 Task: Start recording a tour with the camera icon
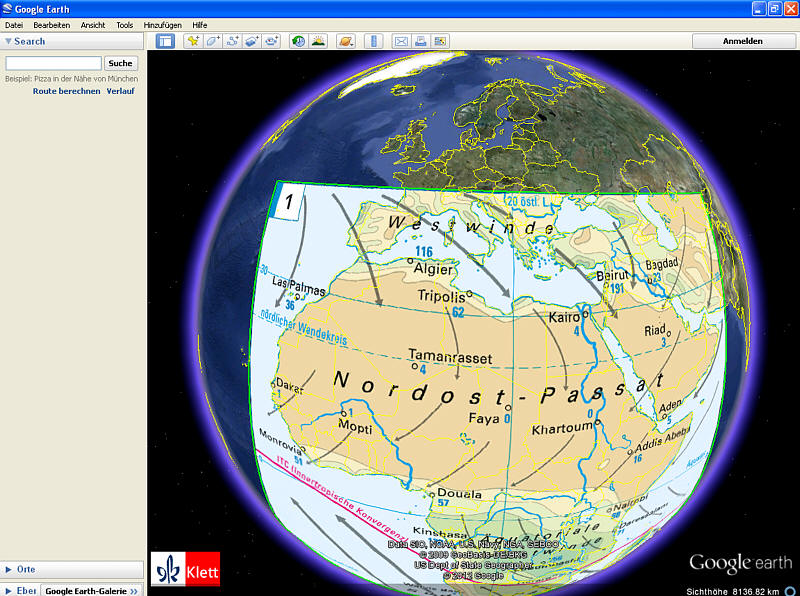click(x=272, y=41)
